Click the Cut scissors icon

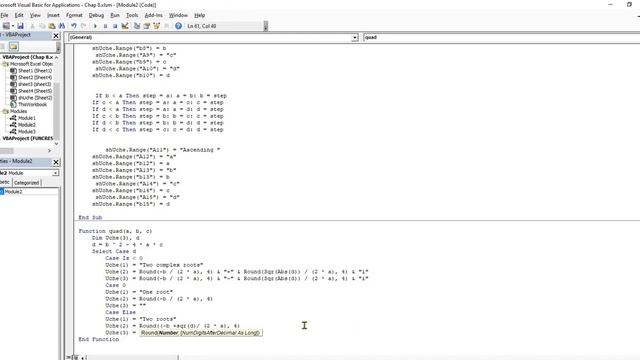(32, 26)
